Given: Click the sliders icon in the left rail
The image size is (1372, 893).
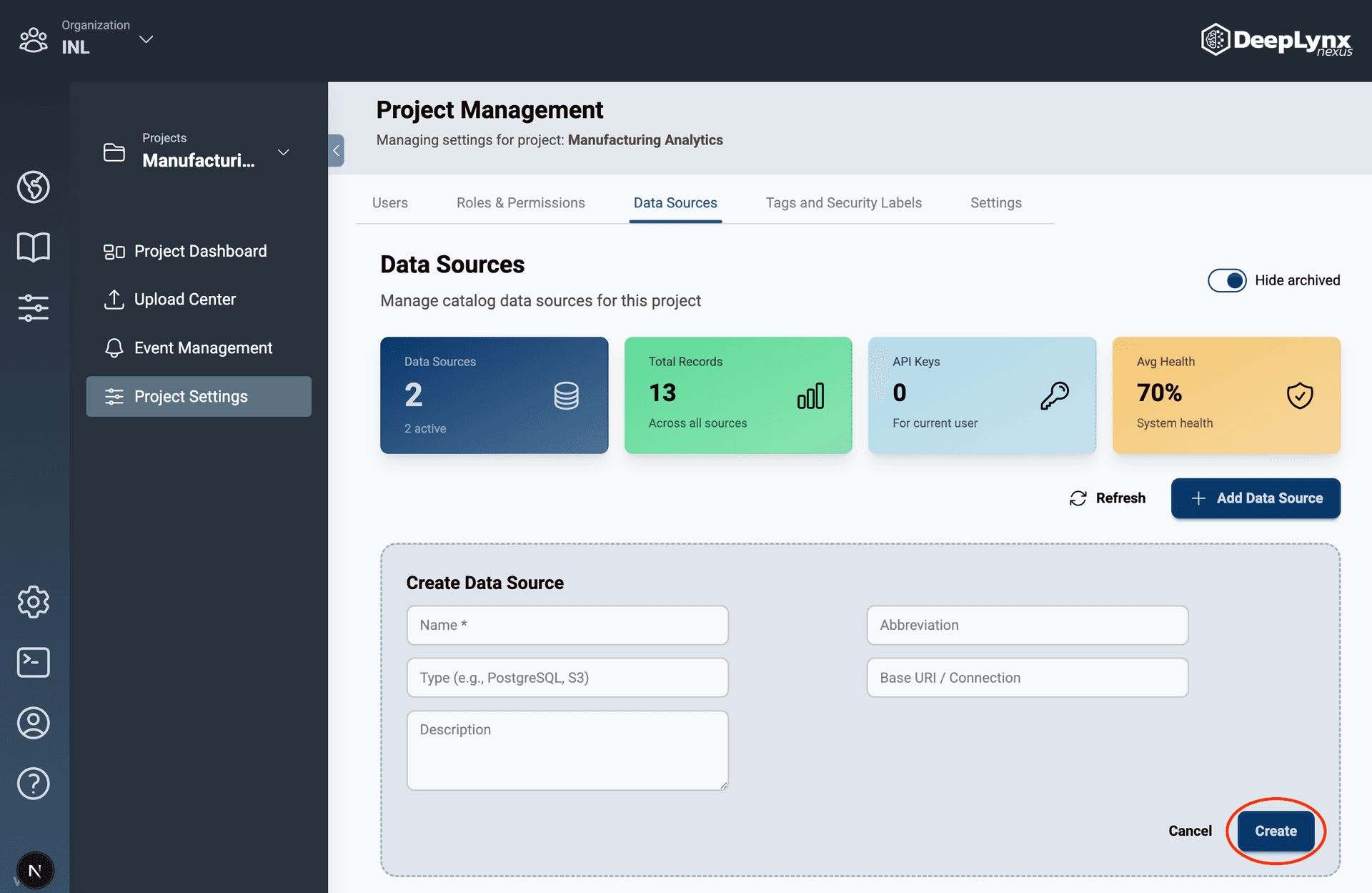Looking at the screenshot, I should coord(33,308).
